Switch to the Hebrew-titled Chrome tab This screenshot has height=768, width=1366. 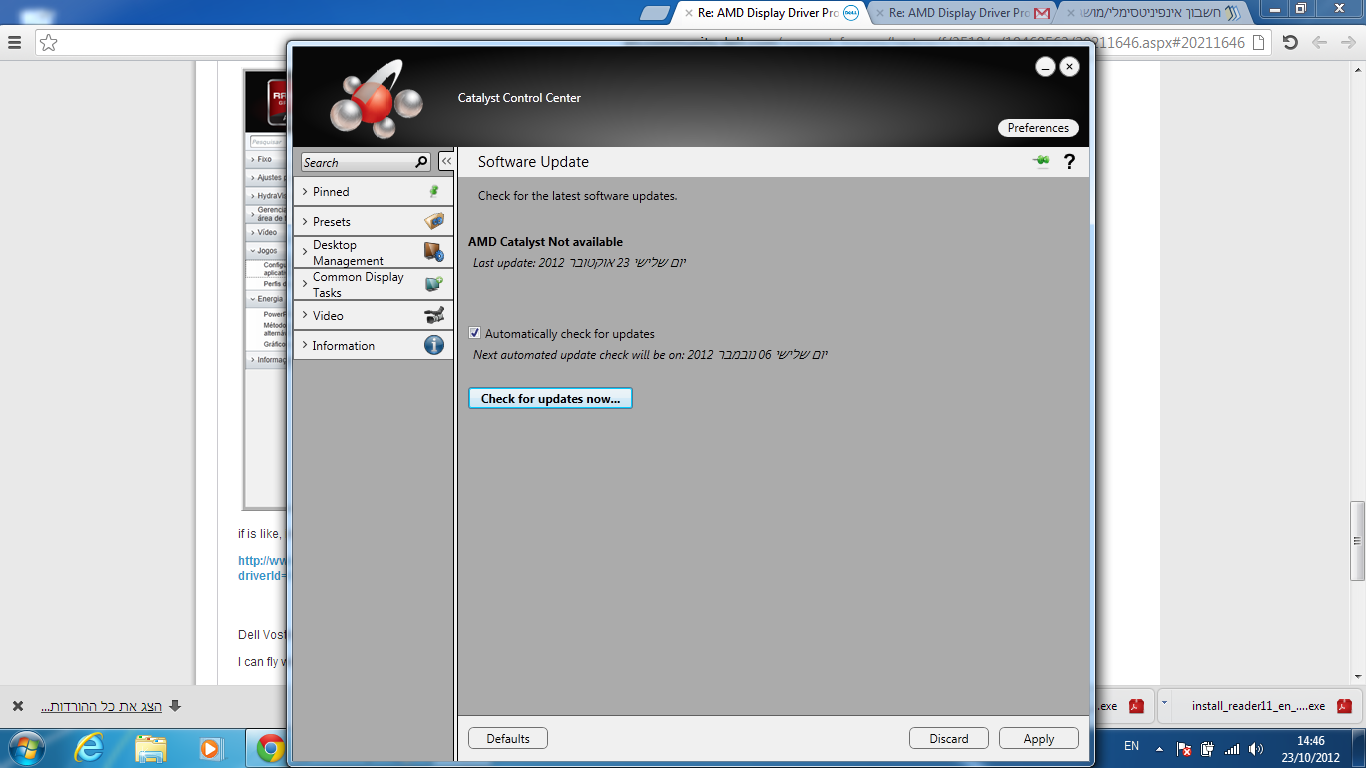(1150, 13)
